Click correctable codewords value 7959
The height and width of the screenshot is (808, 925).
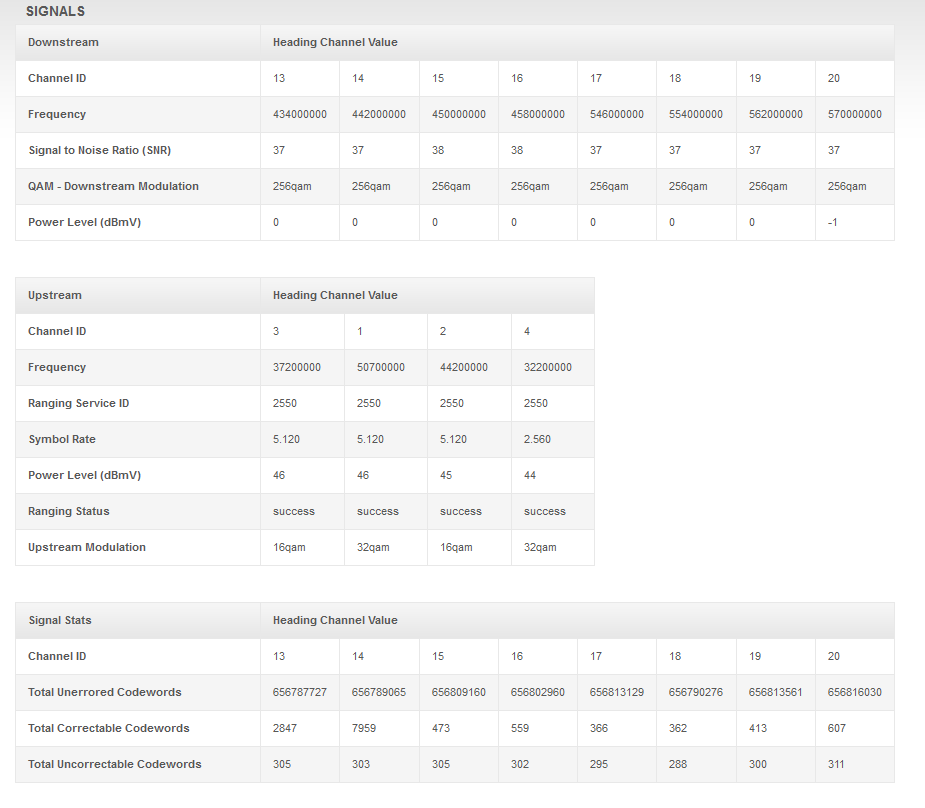click(x=364, y=728)
